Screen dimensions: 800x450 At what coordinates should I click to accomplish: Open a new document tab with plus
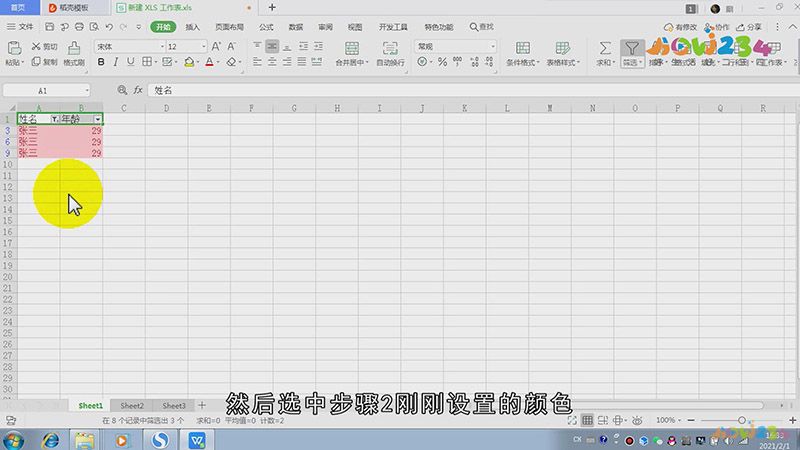point(272,7)
